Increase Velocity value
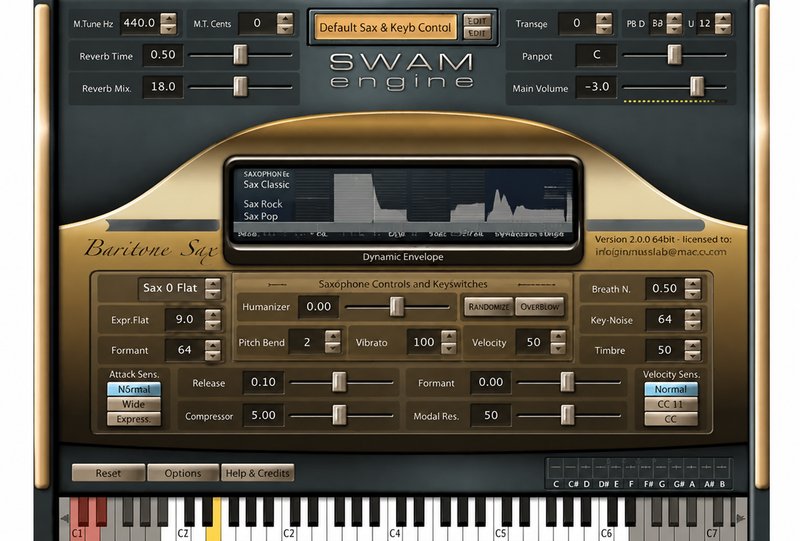This screenshot has height=541, width=800. pos(558,337)
